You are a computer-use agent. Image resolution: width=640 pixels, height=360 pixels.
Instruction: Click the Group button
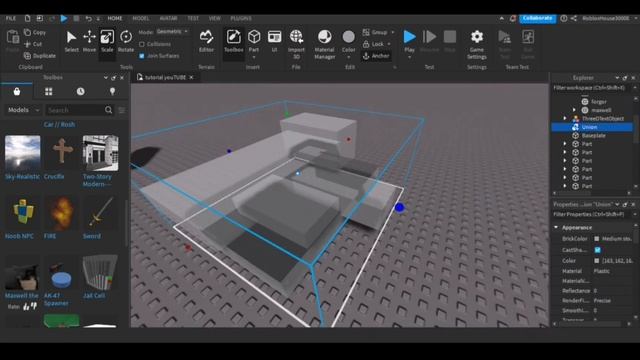point(375,32)
